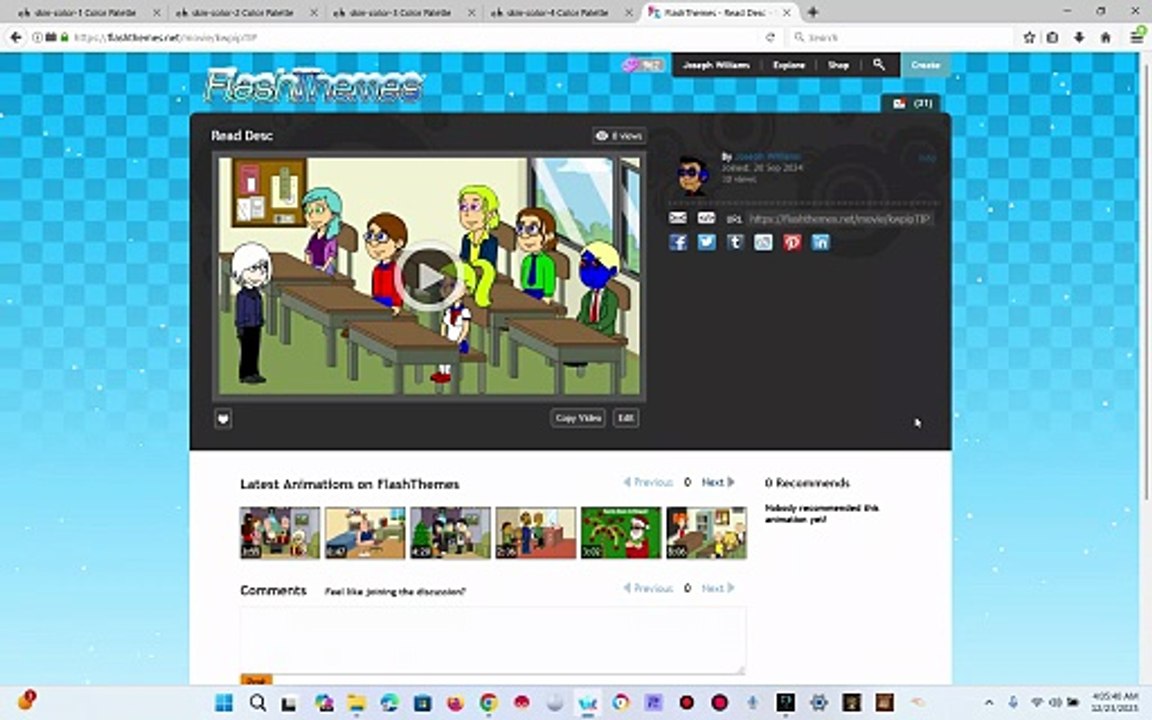
Task: Click the video URL field
Action: [x=840, y=218]
